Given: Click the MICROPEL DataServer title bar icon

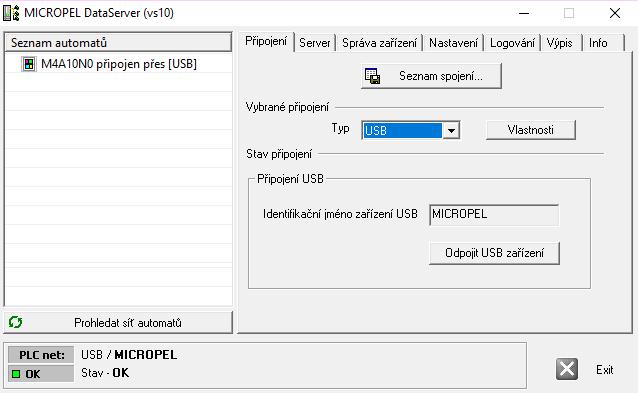Looking at the screenshot, I should pyautogui.click(x=11, y=13).
